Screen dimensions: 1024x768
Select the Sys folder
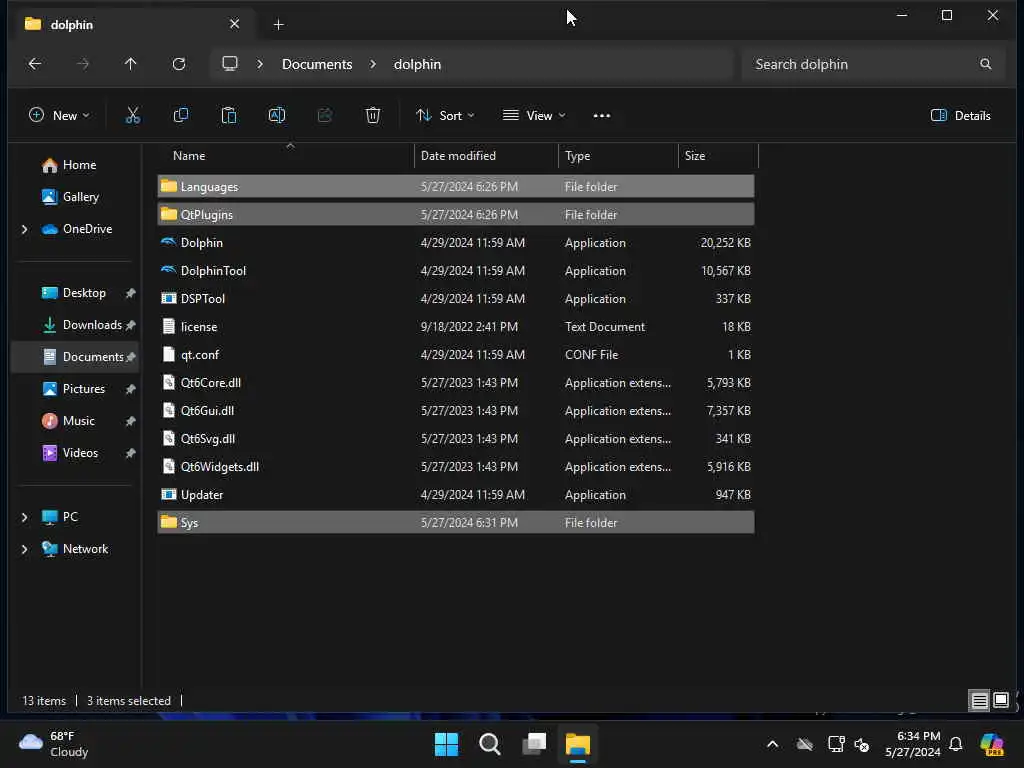[455, 523]
